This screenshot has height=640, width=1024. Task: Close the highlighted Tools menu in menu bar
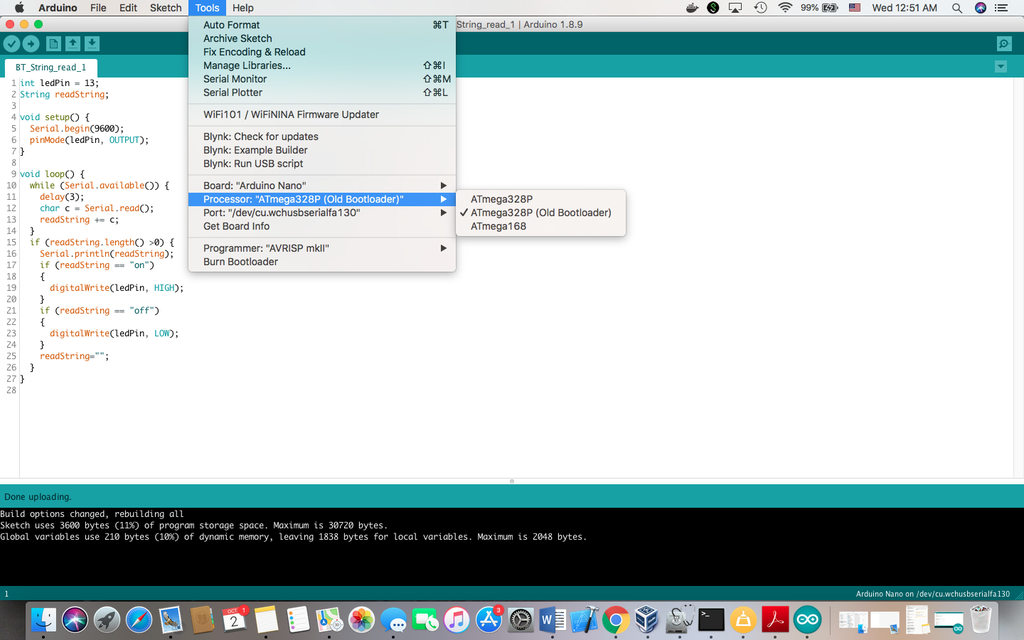coord(207,8)
